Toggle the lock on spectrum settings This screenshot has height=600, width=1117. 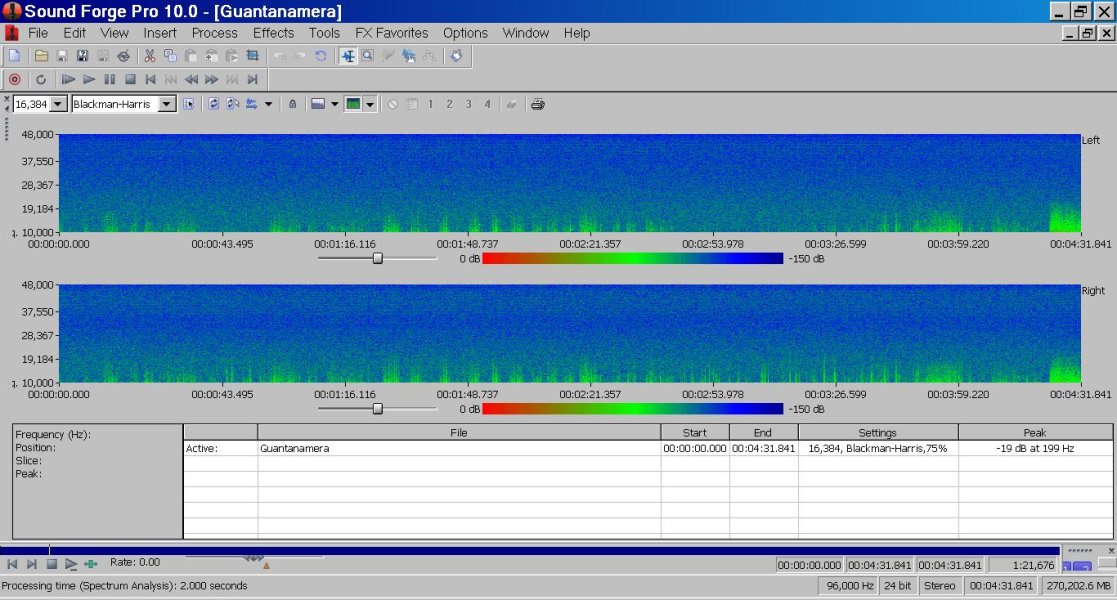click(x=291, y=103)
